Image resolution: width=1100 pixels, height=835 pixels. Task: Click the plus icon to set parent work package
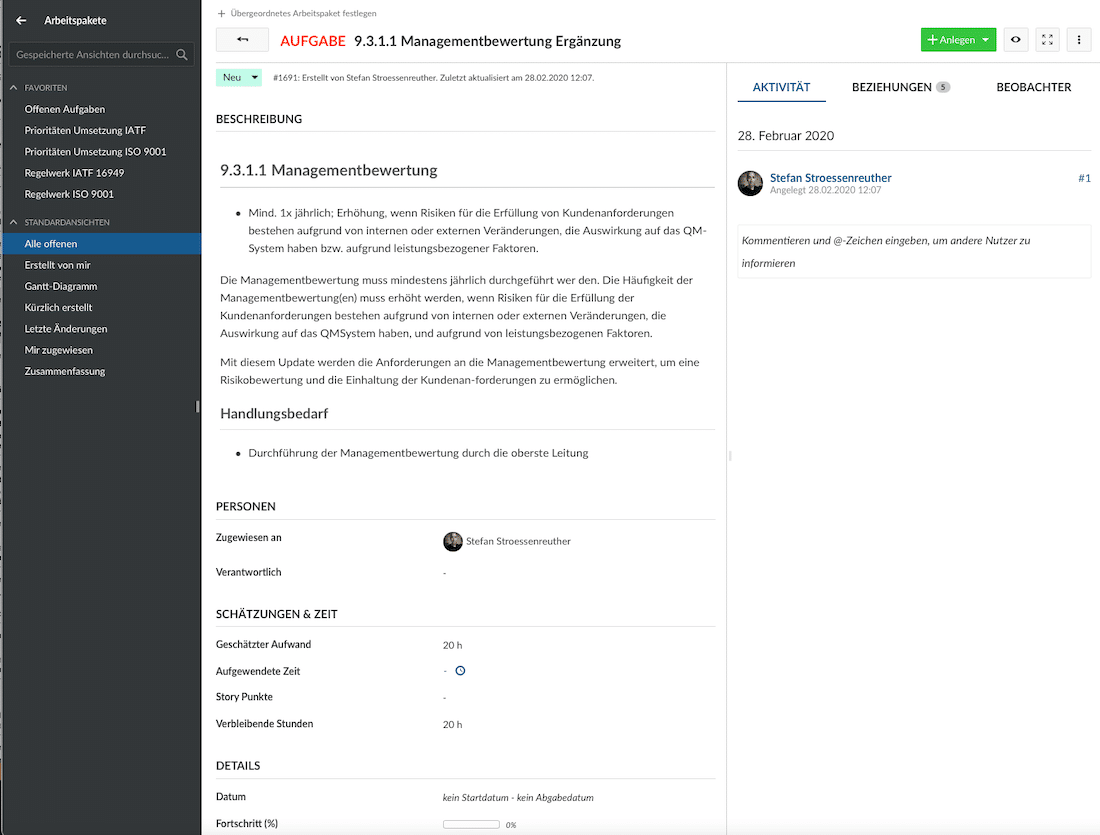click(x=221, y=14)
